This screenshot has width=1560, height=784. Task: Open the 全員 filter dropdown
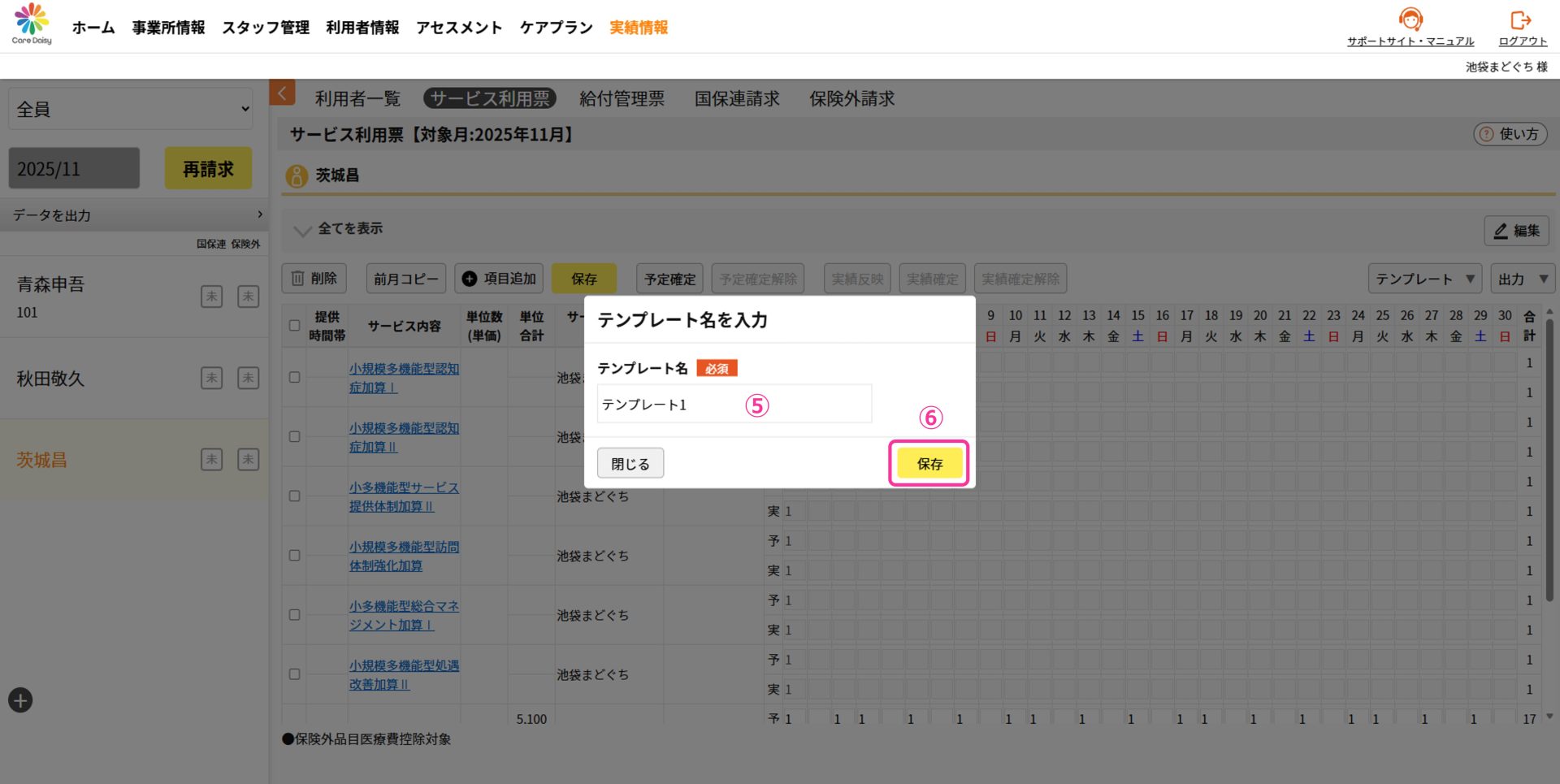click(131, 110)
